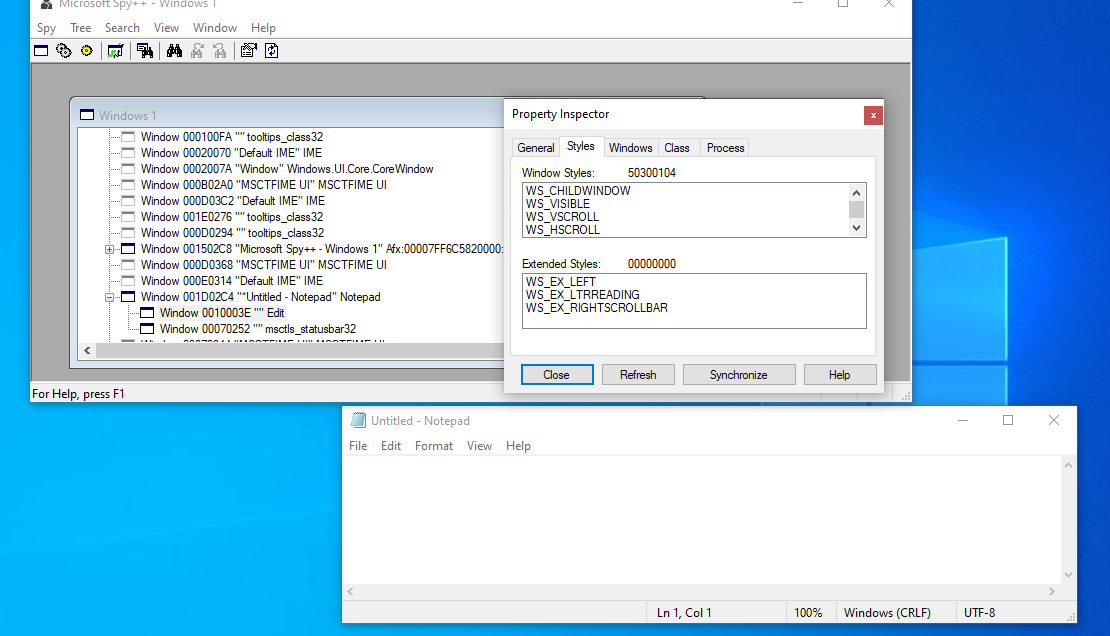
Task: Select Window 000100FA tooltips_class32 item
Action: coord(231,137)
